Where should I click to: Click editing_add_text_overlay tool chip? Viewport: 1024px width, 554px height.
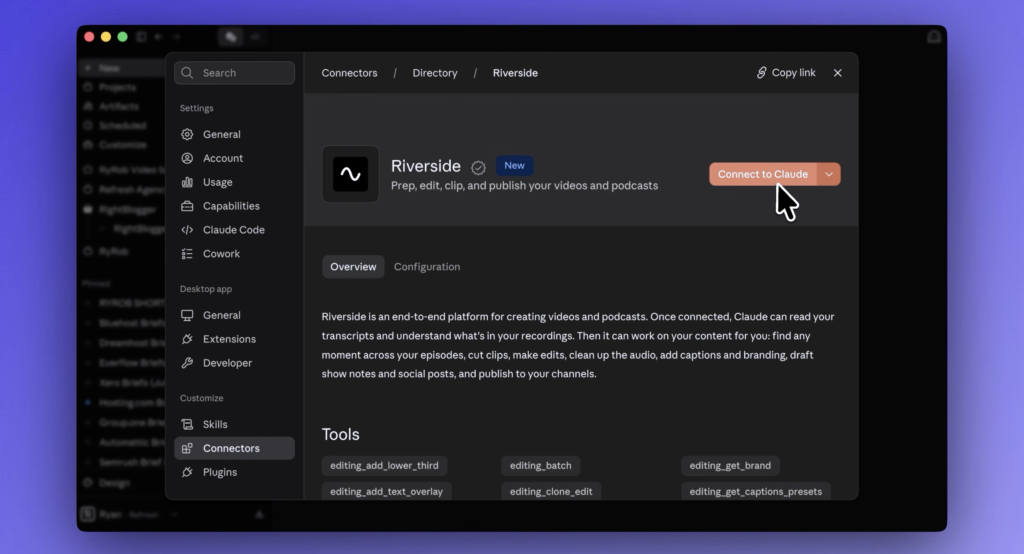pos(387,491)
